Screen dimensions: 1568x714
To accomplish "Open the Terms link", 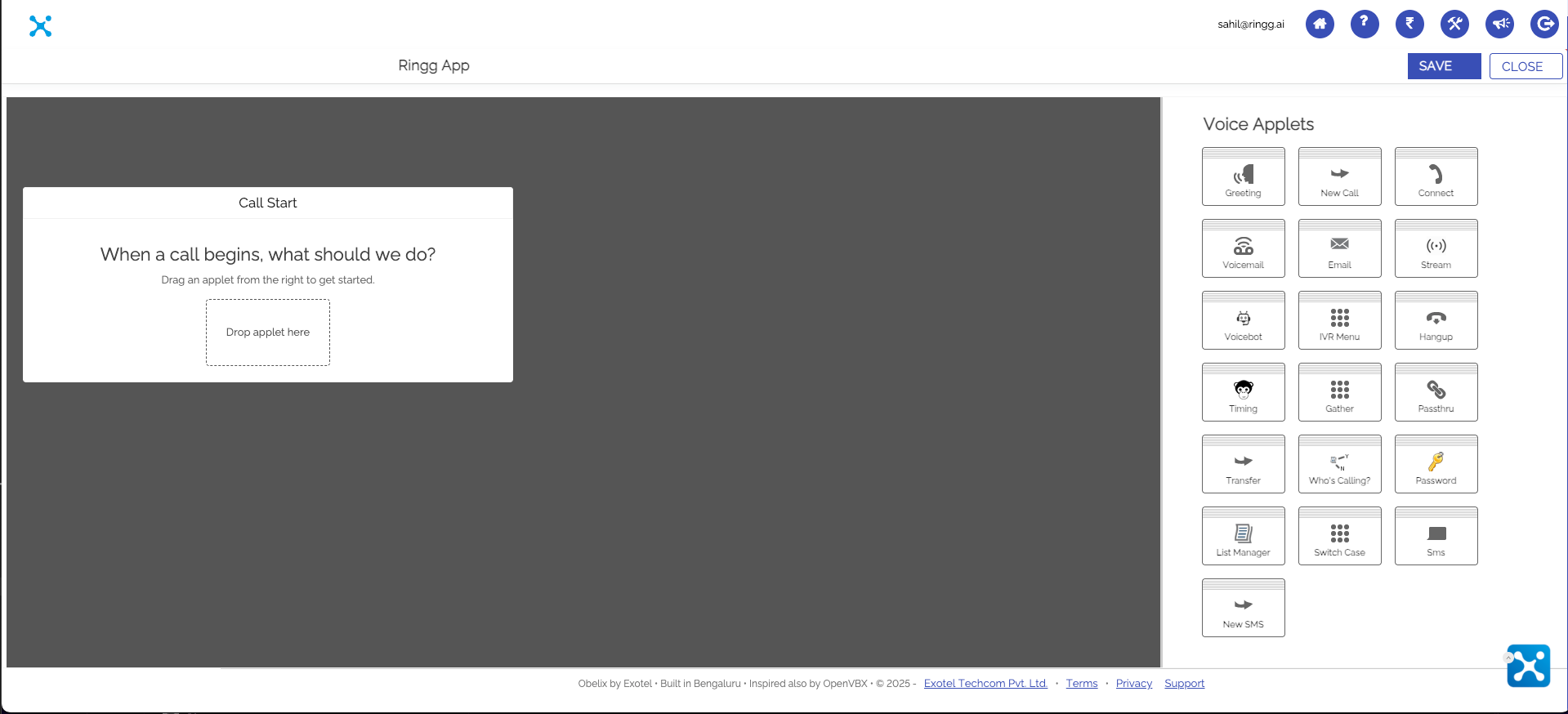I will (x=1082, y=684).
